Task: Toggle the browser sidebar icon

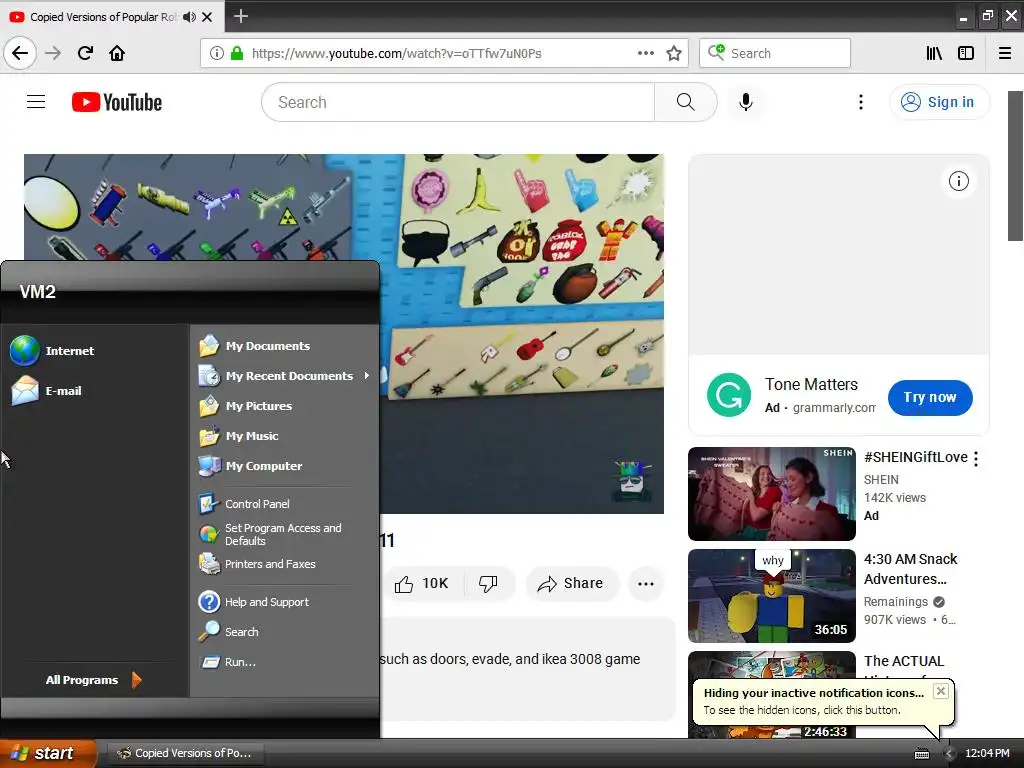Action: click(x=966, y=53)
